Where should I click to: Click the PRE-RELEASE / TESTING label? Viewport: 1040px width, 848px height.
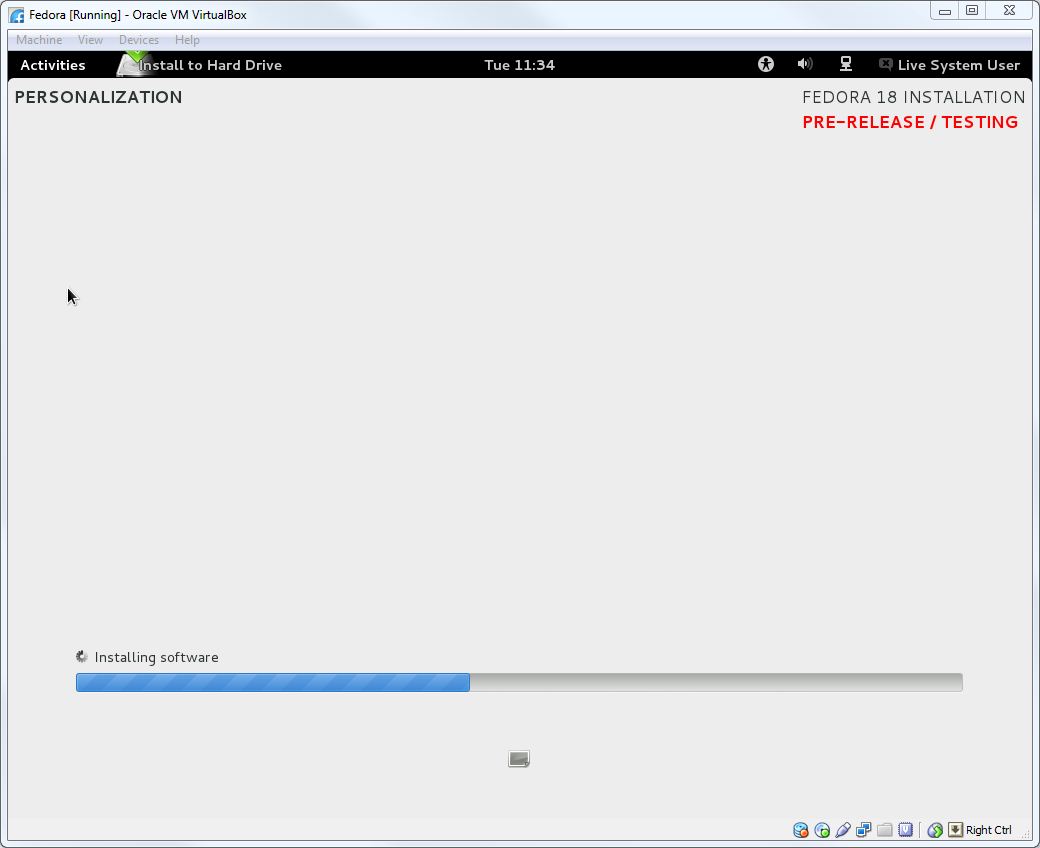(910, 122)
